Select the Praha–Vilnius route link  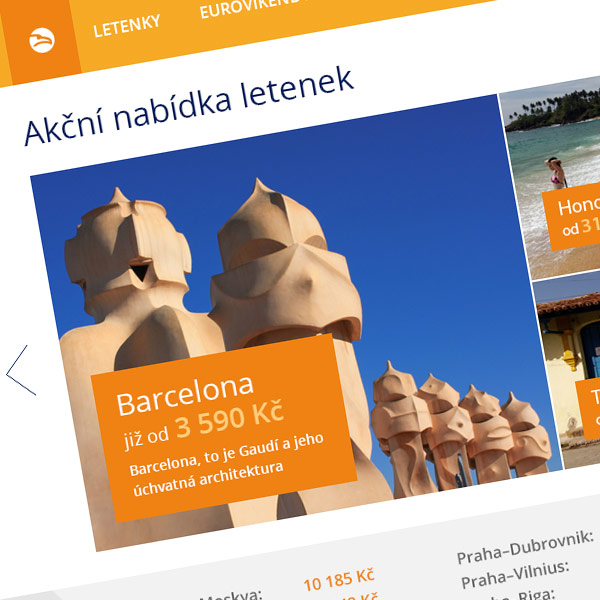(x=515, y=576)
